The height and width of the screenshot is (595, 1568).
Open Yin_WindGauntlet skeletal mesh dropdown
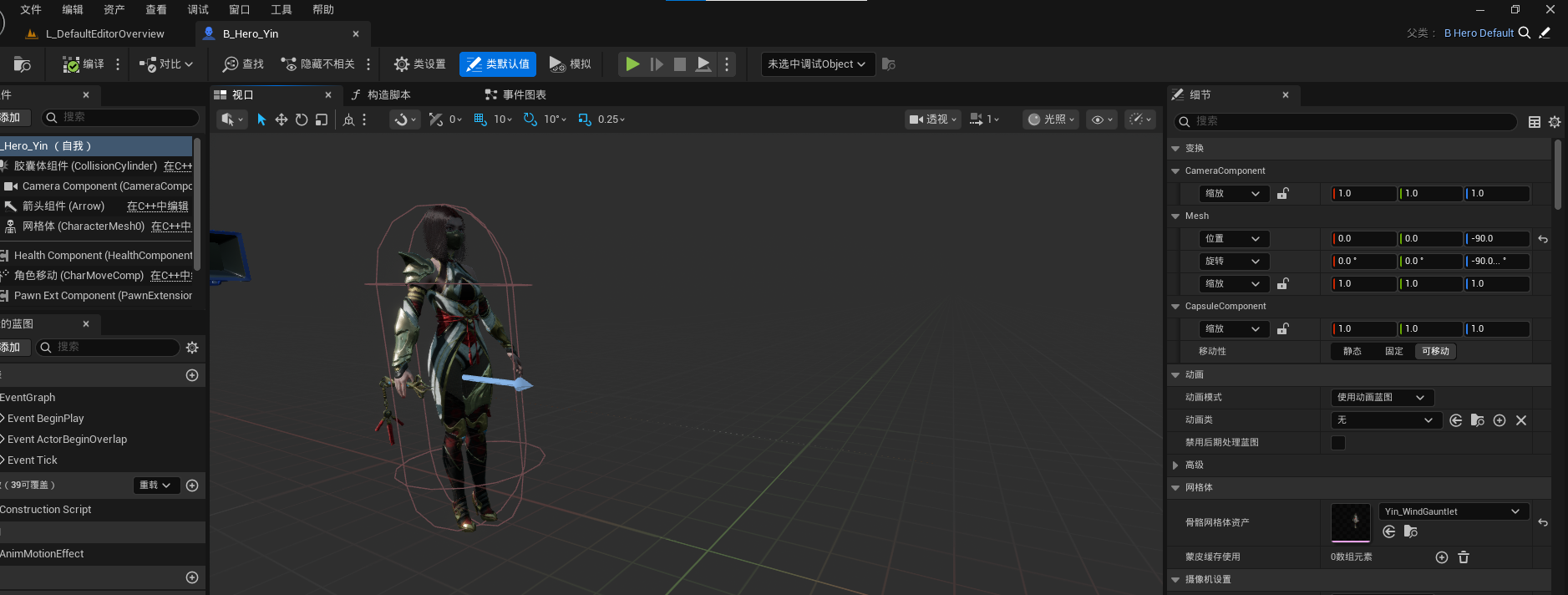pyautogui.click(x=1454, y=511)
